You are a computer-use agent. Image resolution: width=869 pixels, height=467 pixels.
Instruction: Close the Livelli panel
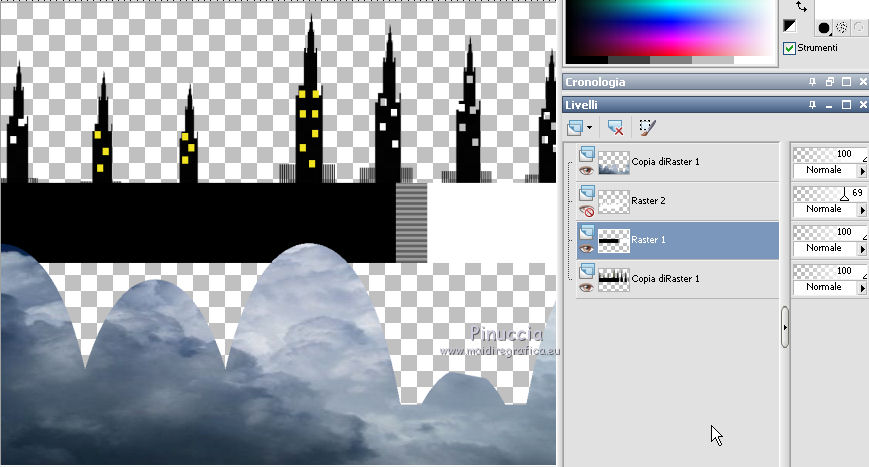(x=863, y=105)
